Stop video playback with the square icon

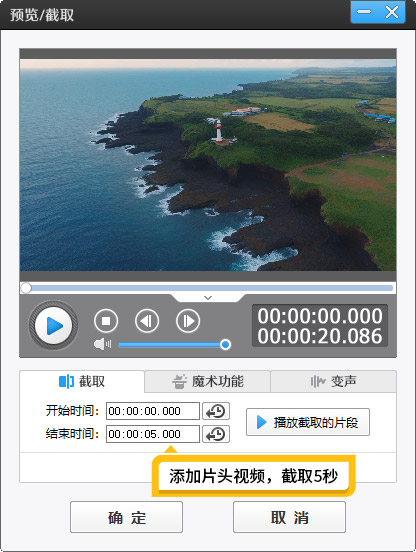pyautogui.click(x=106, y=321)
